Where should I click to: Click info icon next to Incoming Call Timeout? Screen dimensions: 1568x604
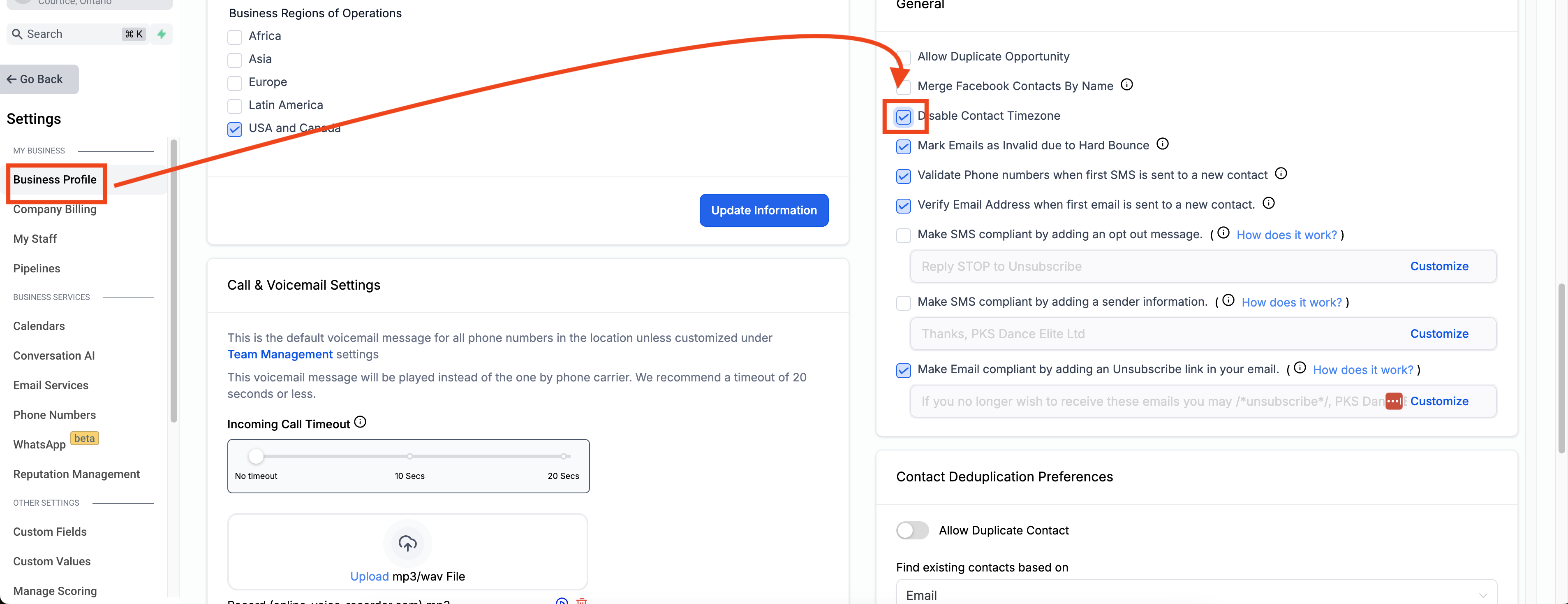[x=360, y=422]
